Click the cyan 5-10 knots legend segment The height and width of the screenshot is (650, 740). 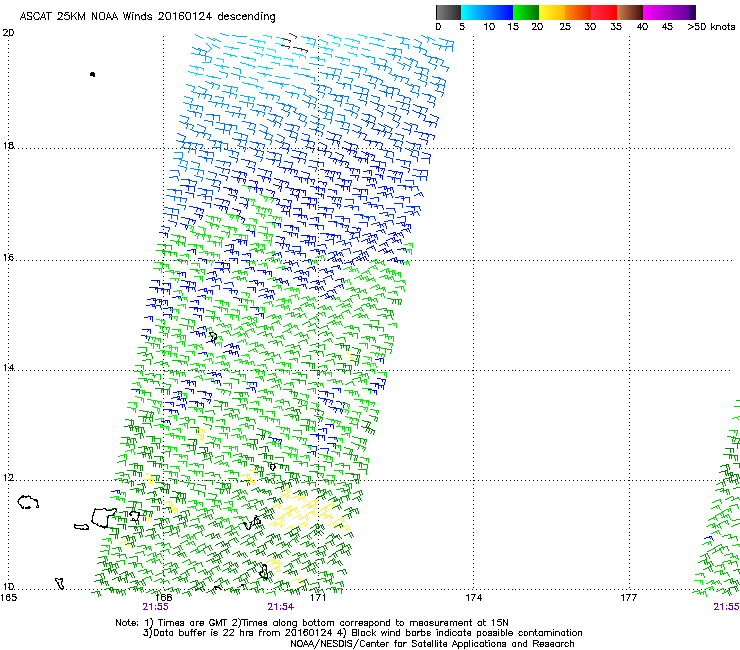click(473, 12)
